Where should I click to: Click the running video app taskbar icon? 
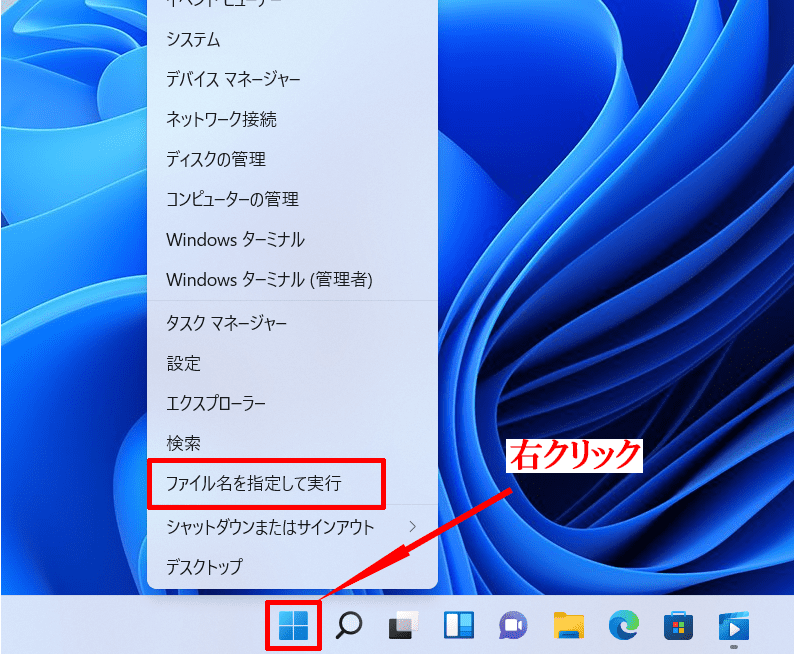[734, 626]
